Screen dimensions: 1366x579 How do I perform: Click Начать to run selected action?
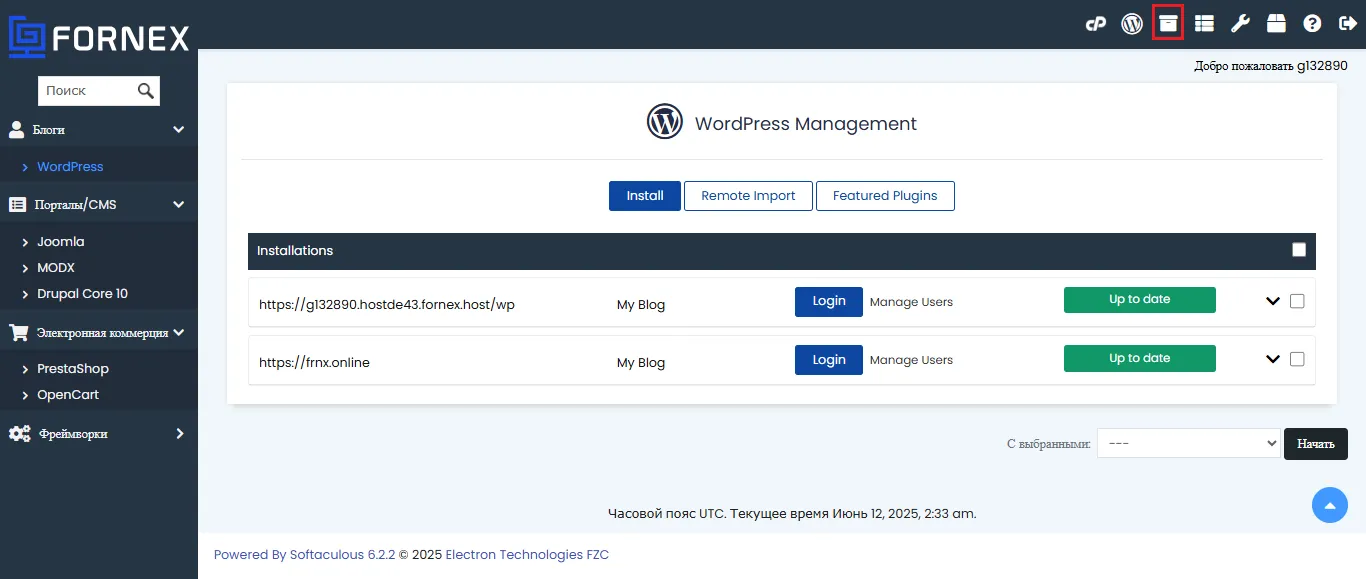tap(1316, 444)
